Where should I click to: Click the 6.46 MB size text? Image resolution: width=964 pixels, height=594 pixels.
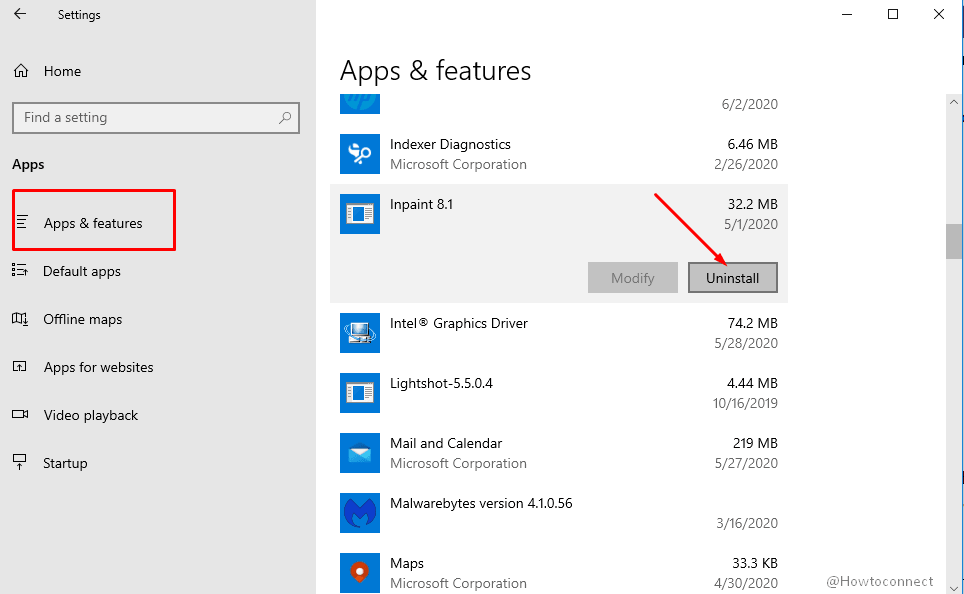[753, 144]
